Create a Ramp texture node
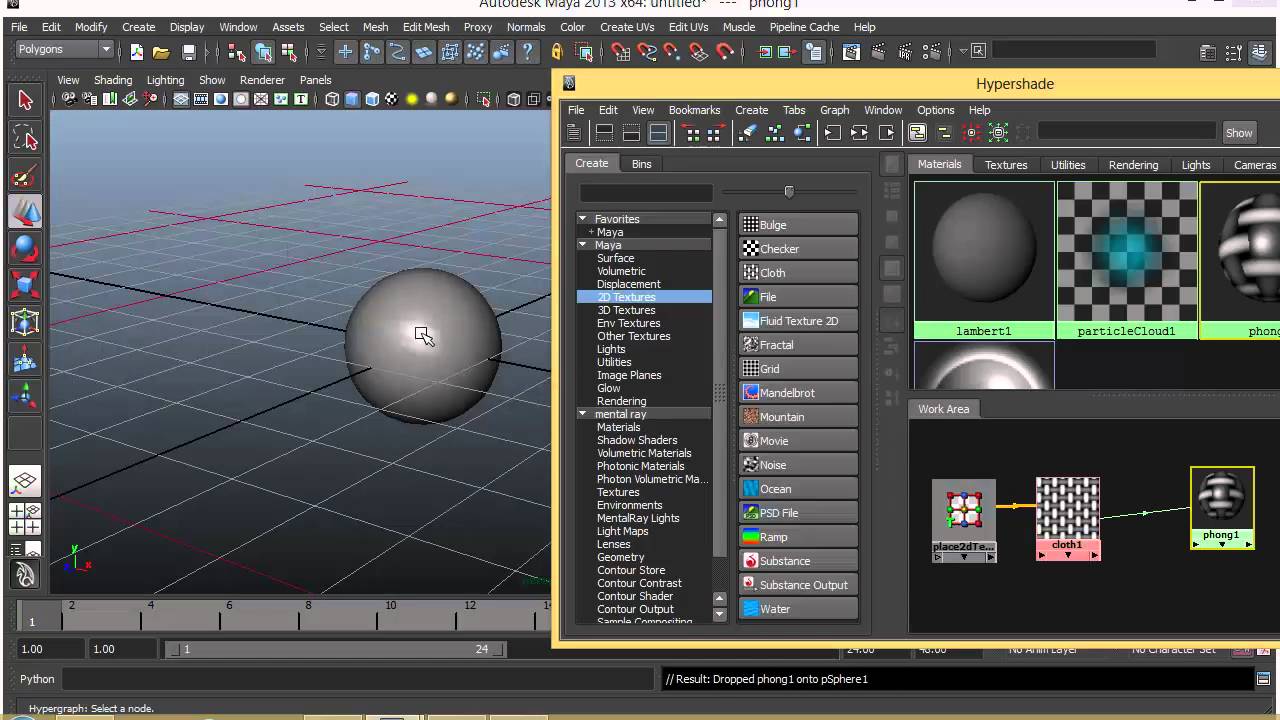Viewport: 1280px width, 720px height. [798, 537]
